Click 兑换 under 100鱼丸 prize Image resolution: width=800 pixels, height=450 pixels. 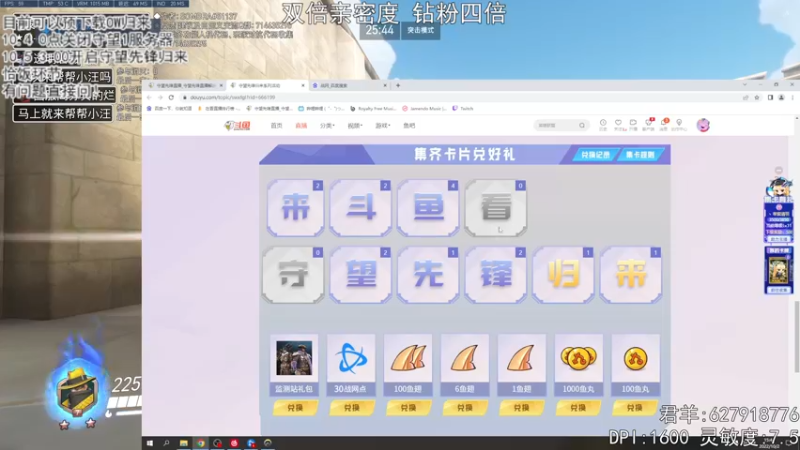coord(635,408)
